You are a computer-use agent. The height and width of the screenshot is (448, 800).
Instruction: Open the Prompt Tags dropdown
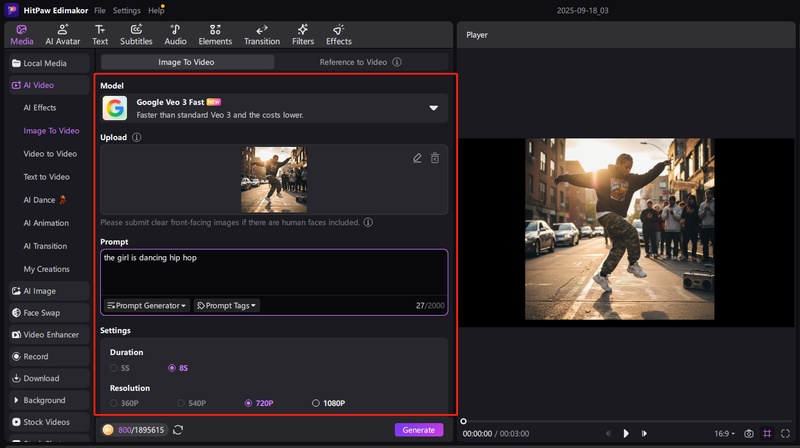[x=227, y=306]
